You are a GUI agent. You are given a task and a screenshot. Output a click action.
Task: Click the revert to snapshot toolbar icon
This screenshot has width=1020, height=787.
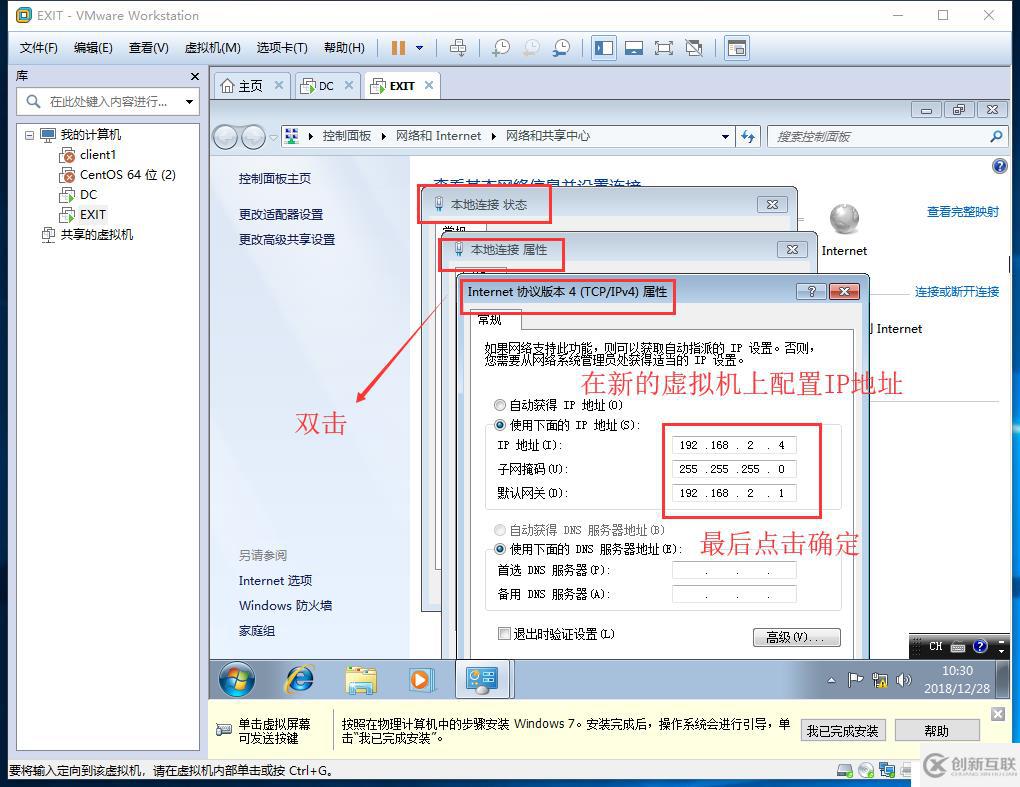pyautogui.click(x=531, y=47)
